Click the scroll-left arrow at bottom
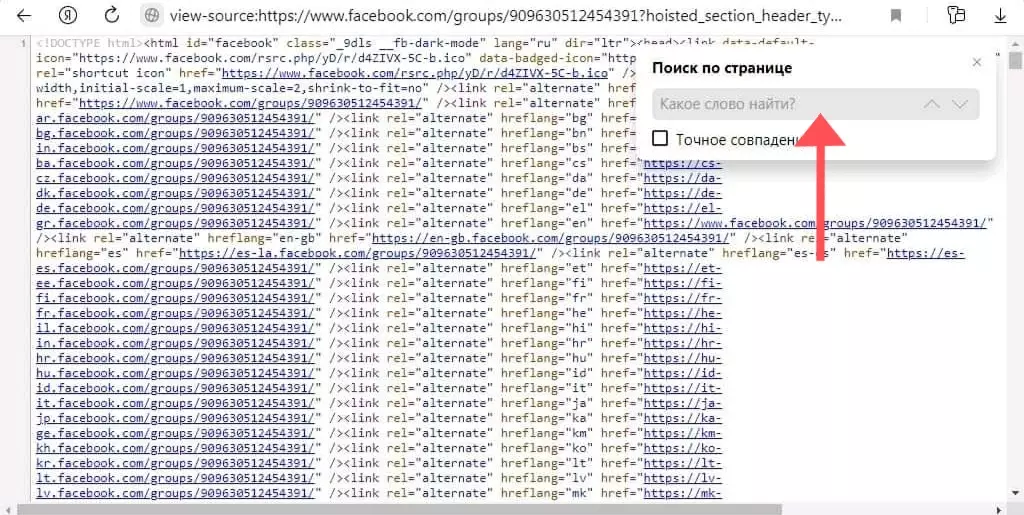Image resolution: width=1024 pixels, height=515 pixels. [x=8, y=509]
